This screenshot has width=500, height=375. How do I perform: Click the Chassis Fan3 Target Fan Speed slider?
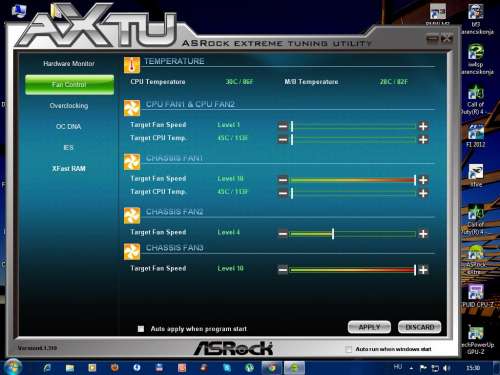tap(353, 270)
